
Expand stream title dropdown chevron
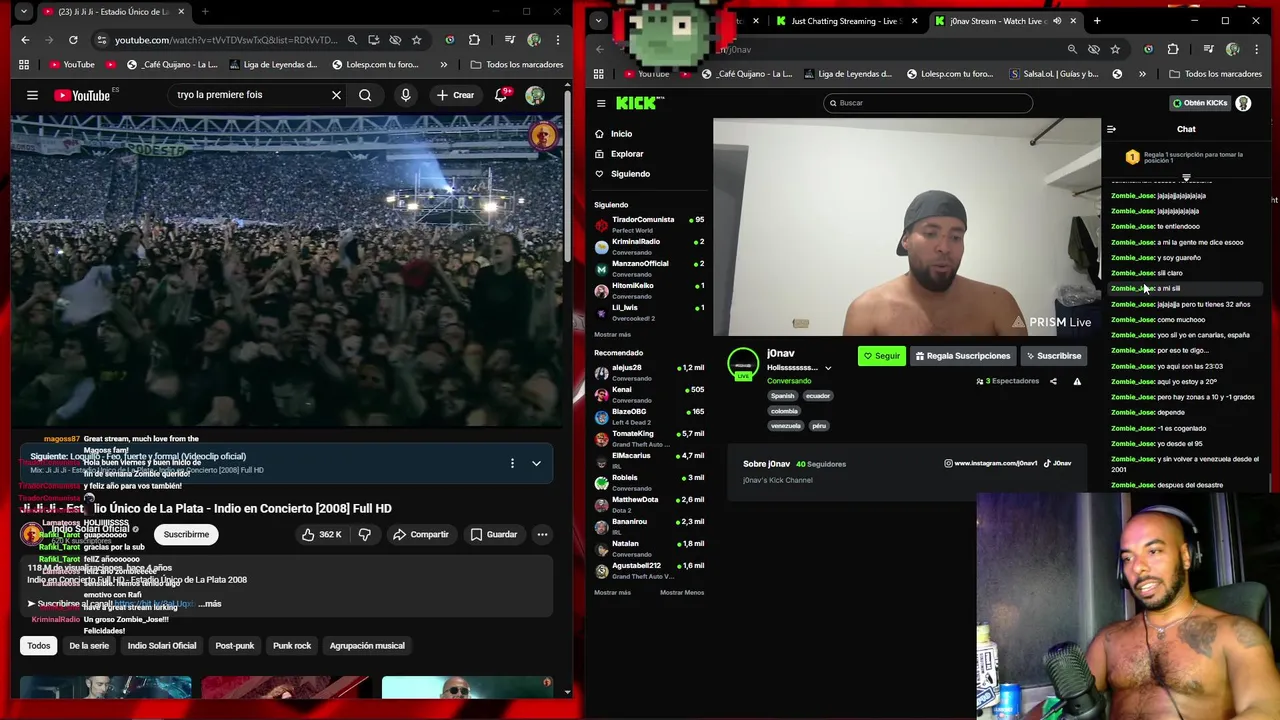click(x=828, y=368)
